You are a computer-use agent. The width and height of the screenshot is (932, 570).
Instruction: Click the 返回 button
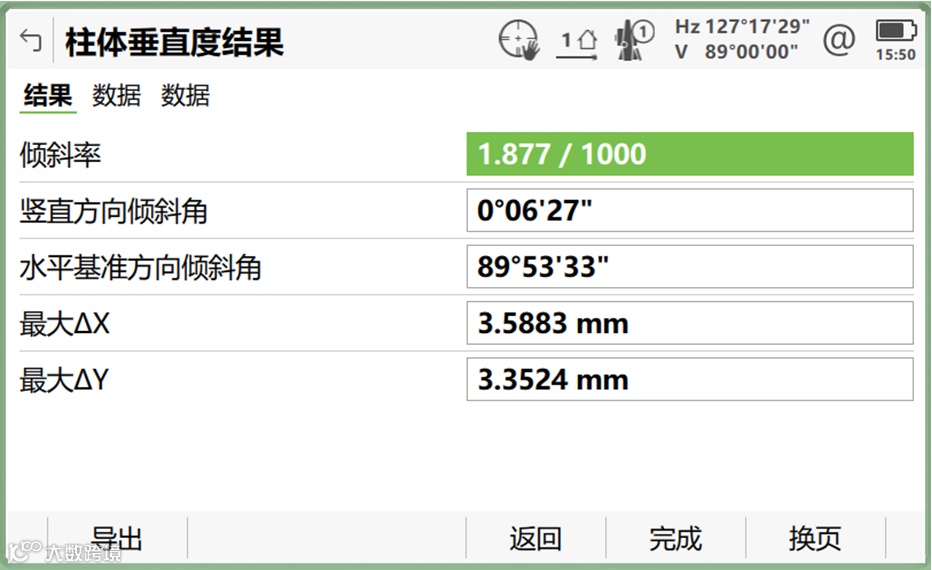(x=536, y=538)
